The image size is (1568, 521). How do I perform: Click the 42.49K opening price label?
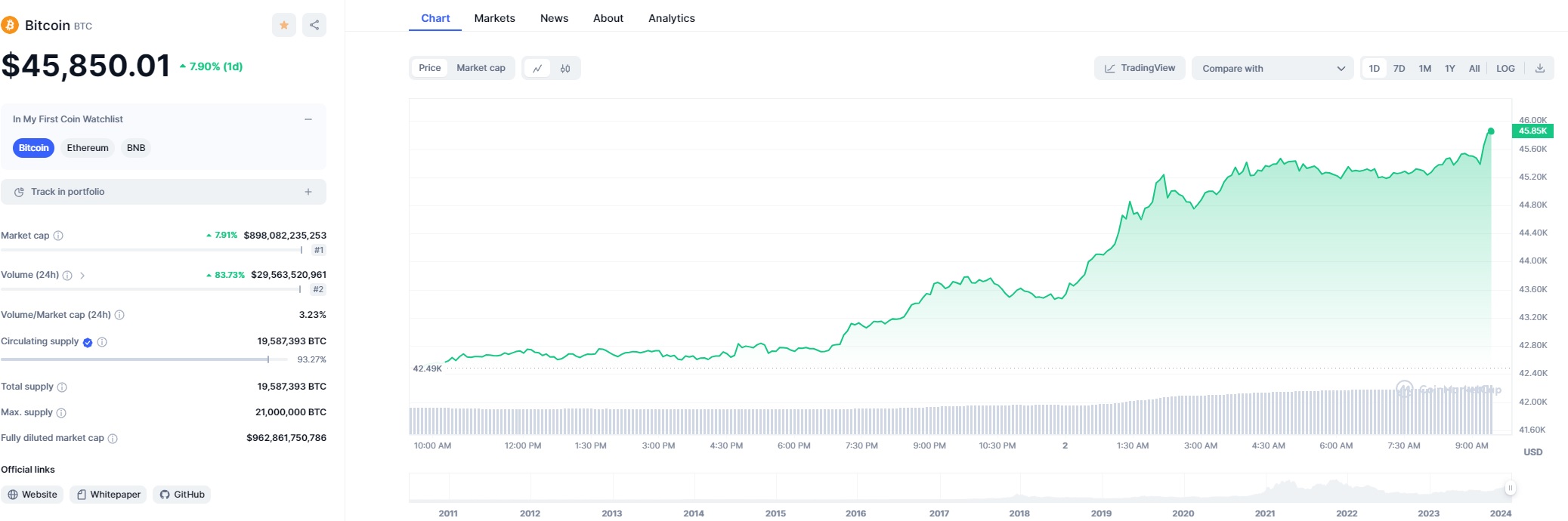click(x=427, y=368)
